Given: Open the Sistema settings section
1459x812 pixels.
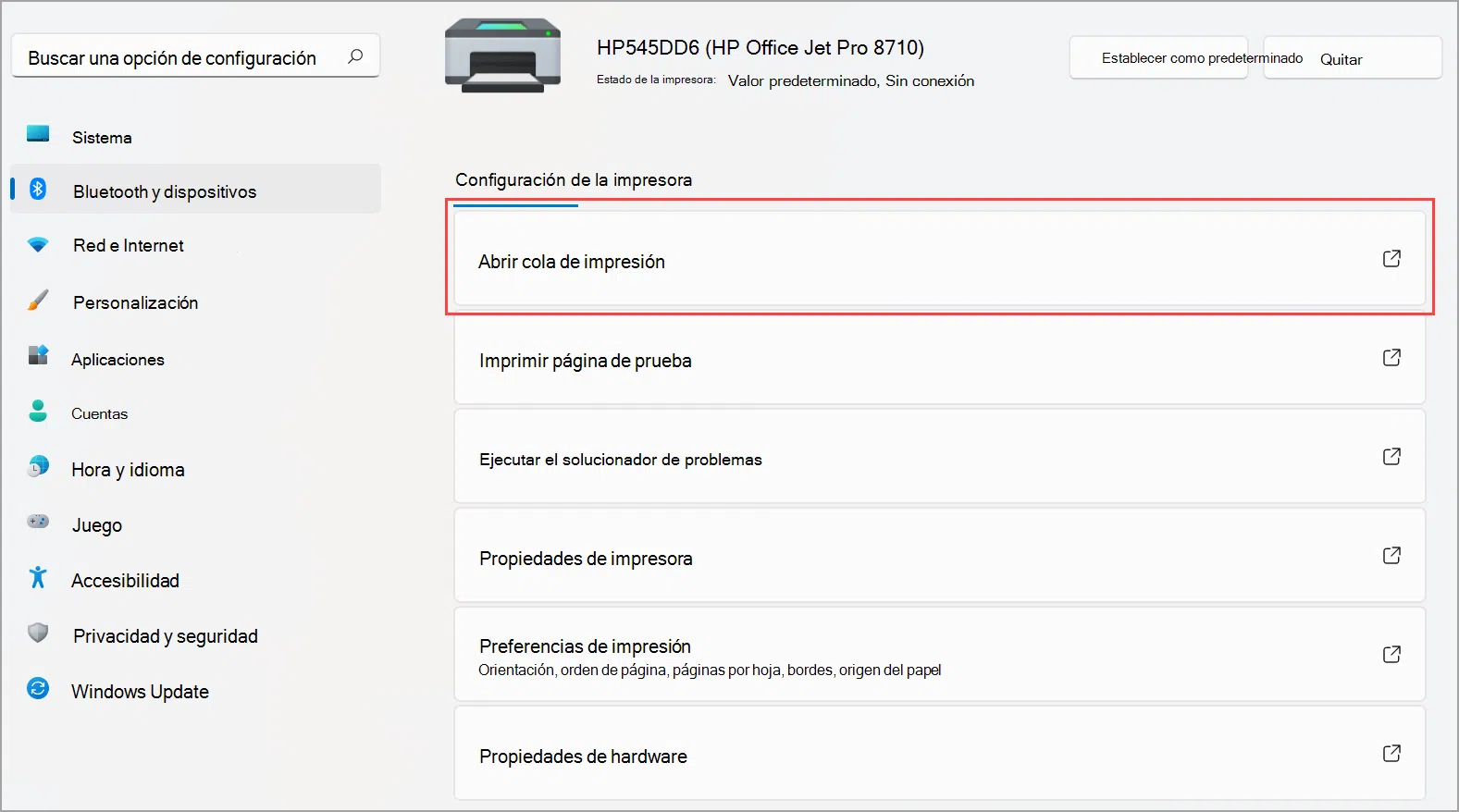Looking at the screenshot, I should point(102,138).
